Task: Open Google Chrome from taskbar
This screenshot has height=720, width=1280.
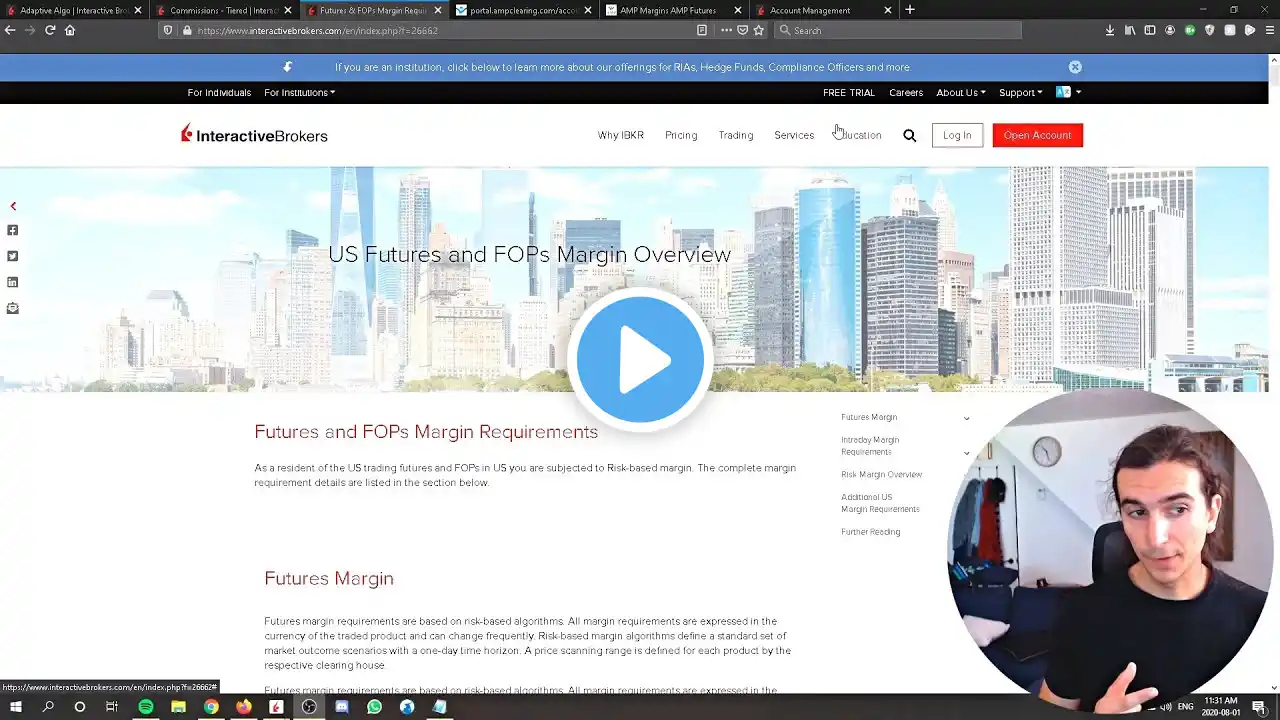Action: 211,707
